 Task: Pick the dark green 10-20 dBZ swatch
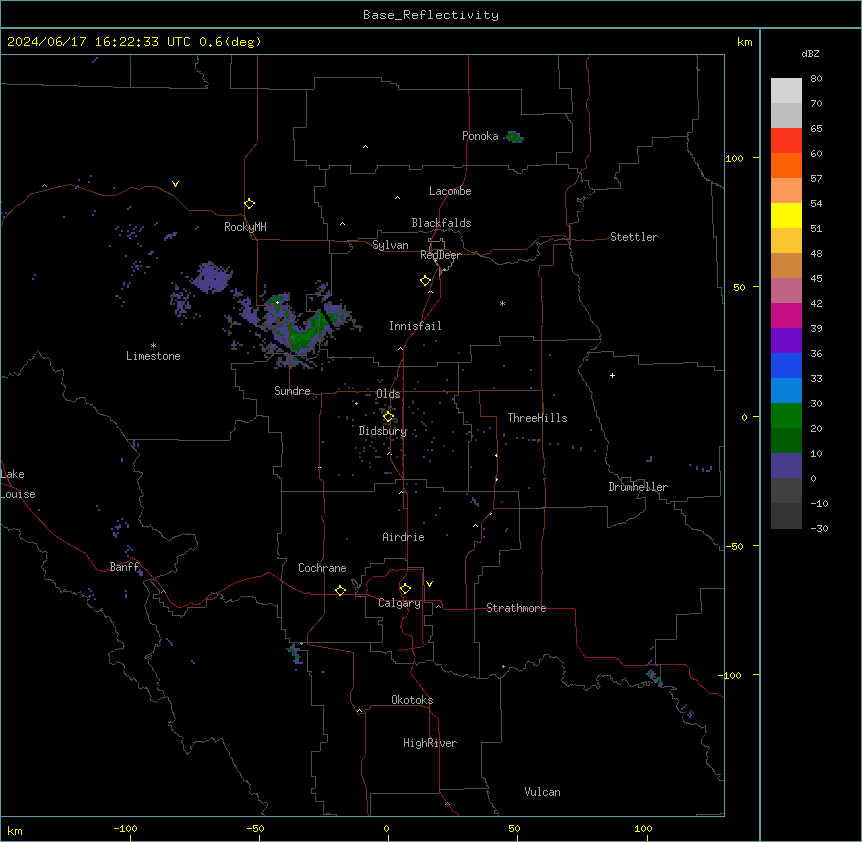[786, 441]
